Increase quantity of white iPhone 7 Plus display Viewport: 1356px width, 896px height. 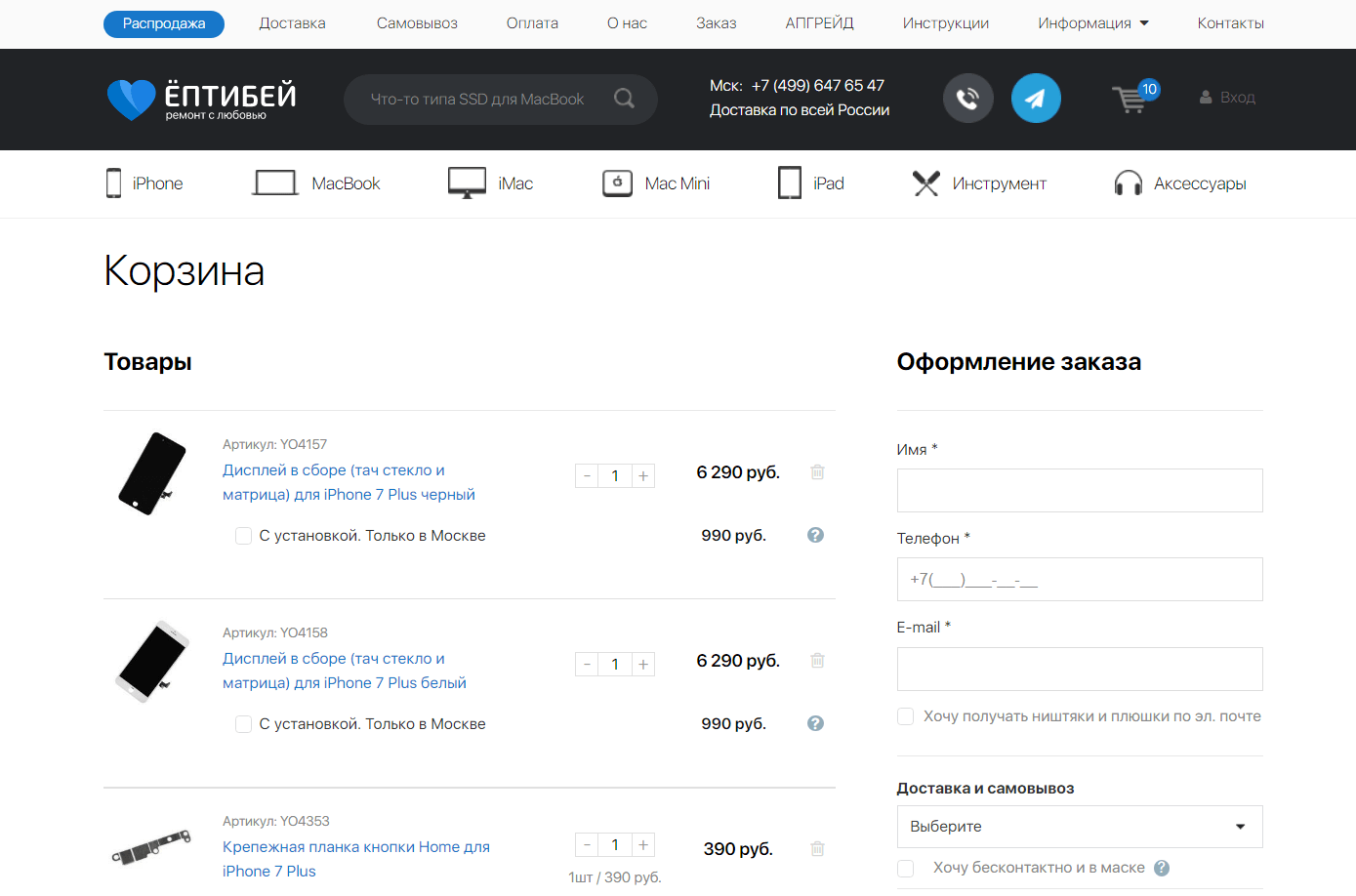(x=643, y=665)
